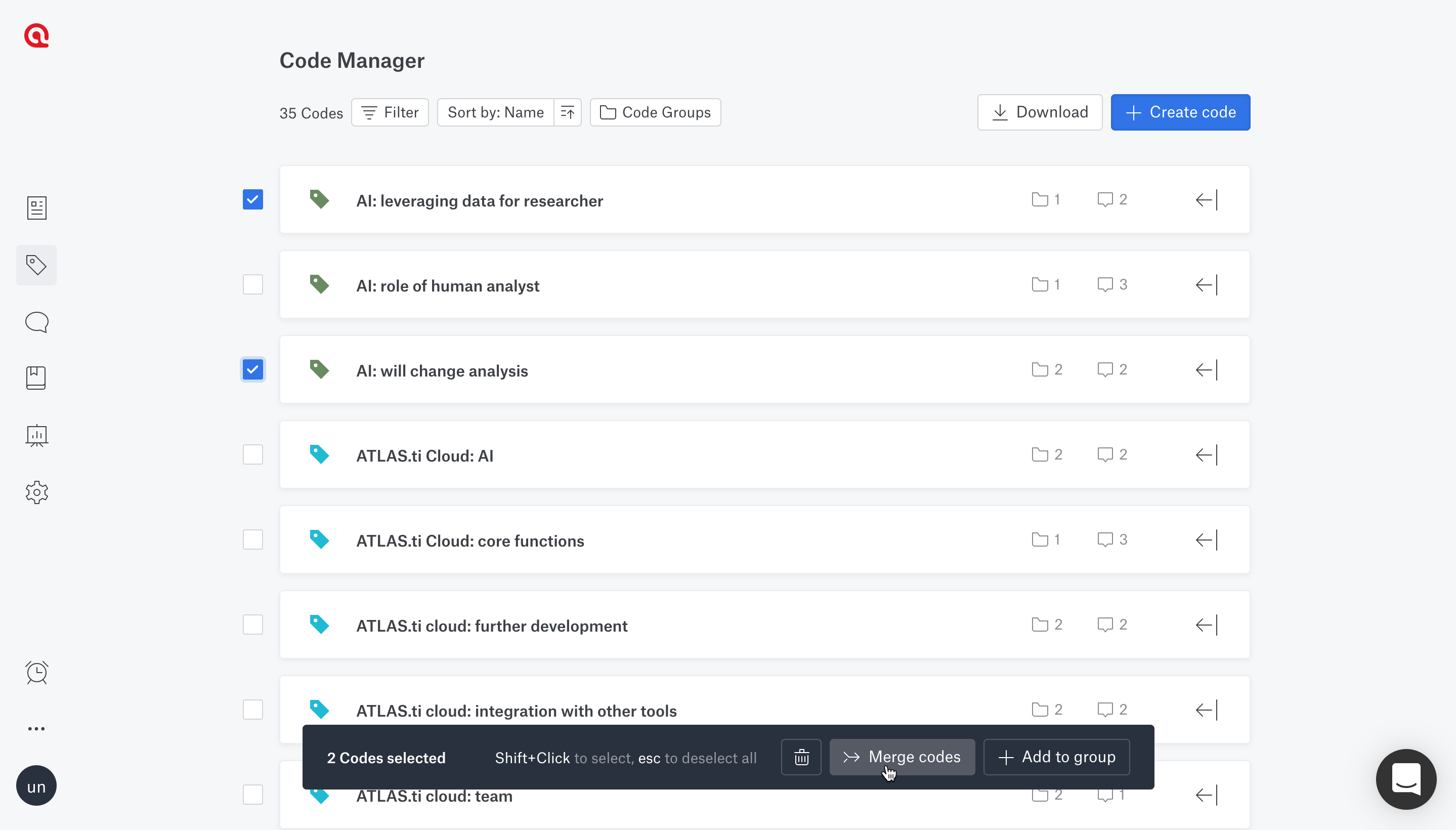Open recent activity clock icon
This screenshot has height=830, width=1456.
(36, 672)
